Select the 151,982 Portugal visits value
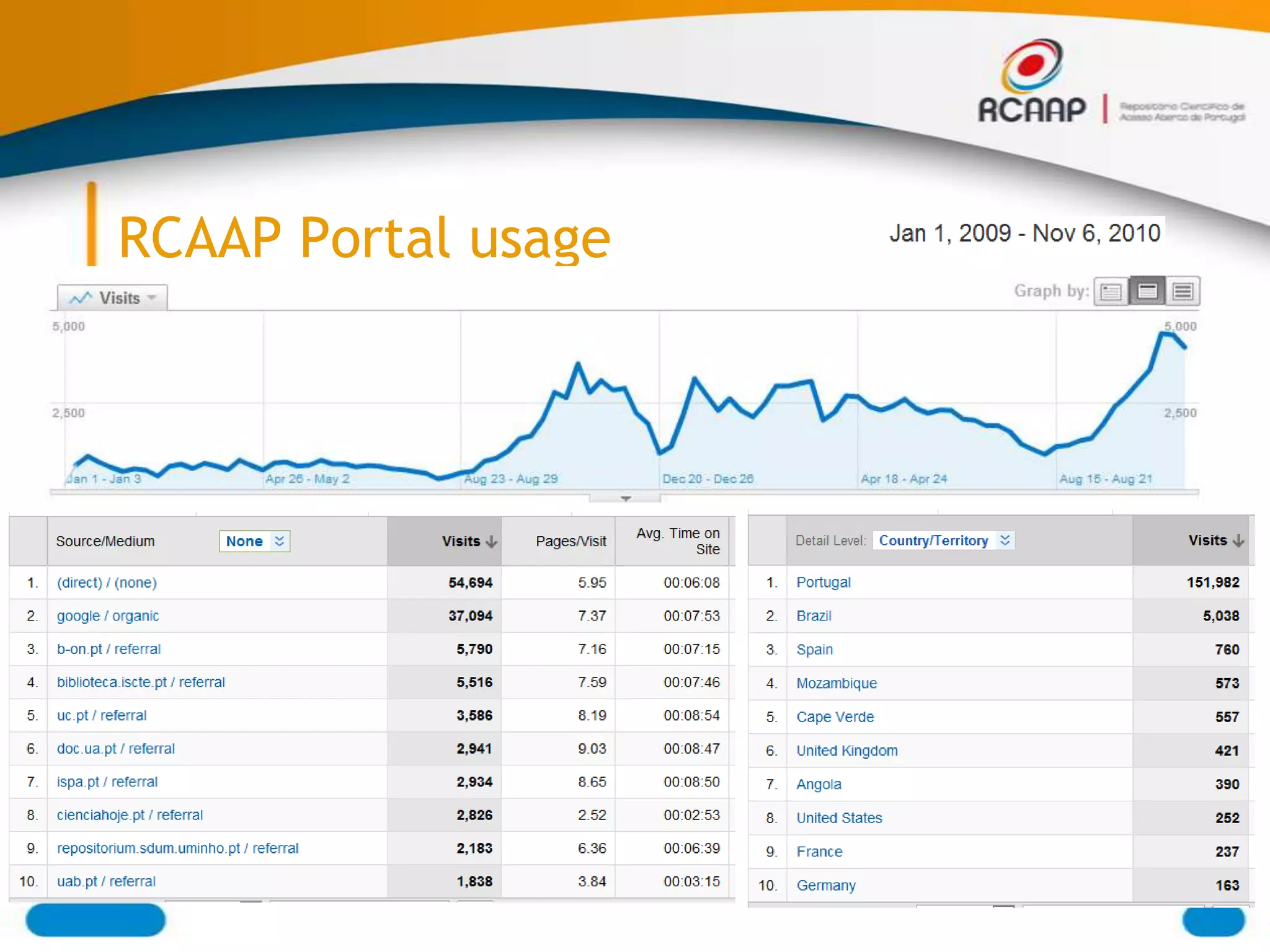 (x=1213, y=583)
